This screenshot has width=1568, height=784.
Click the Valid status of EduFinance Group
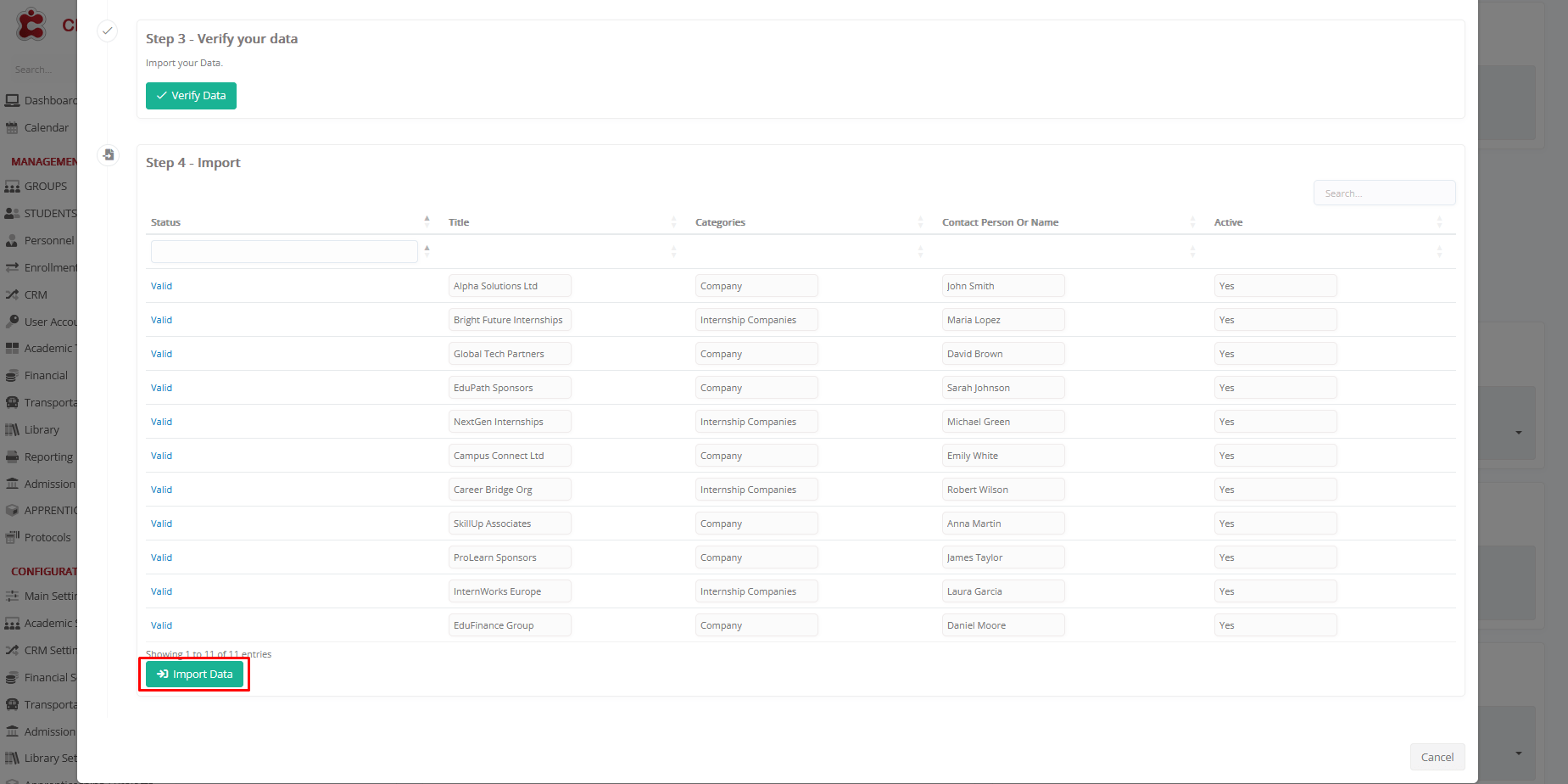[x=161, y=625]
